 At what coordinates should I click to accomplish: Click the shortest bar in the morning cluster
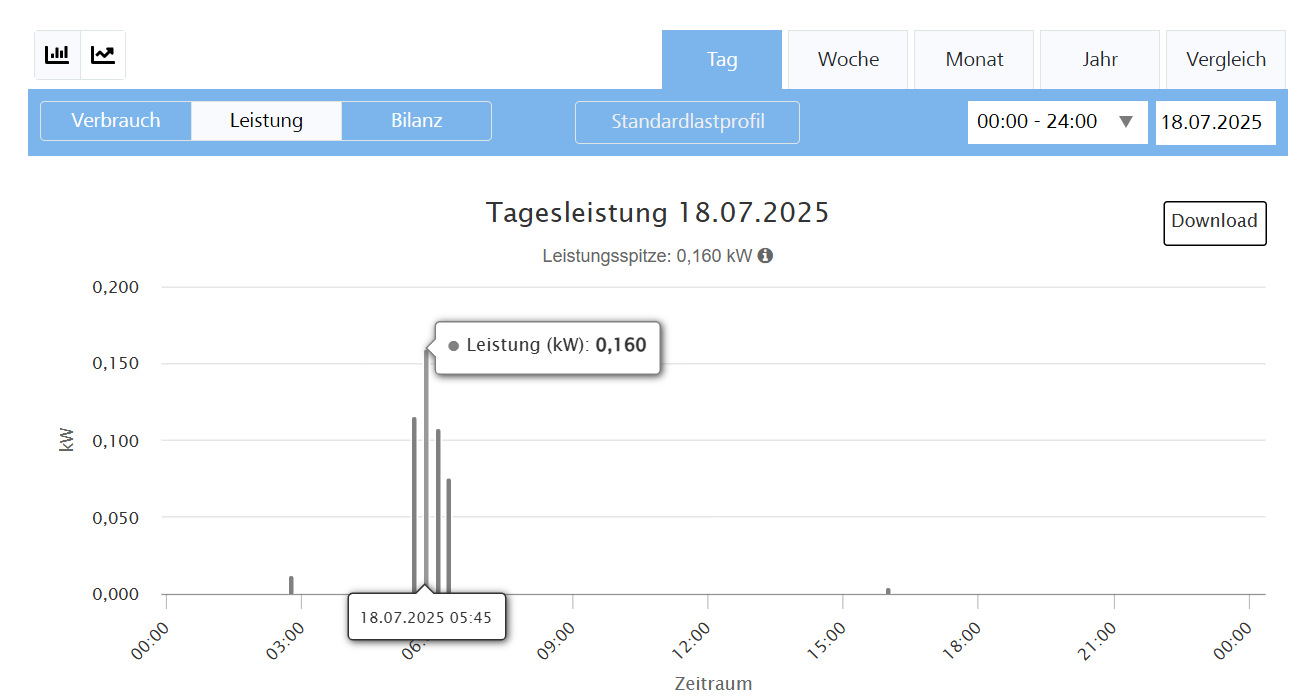[x=449, y=536]
